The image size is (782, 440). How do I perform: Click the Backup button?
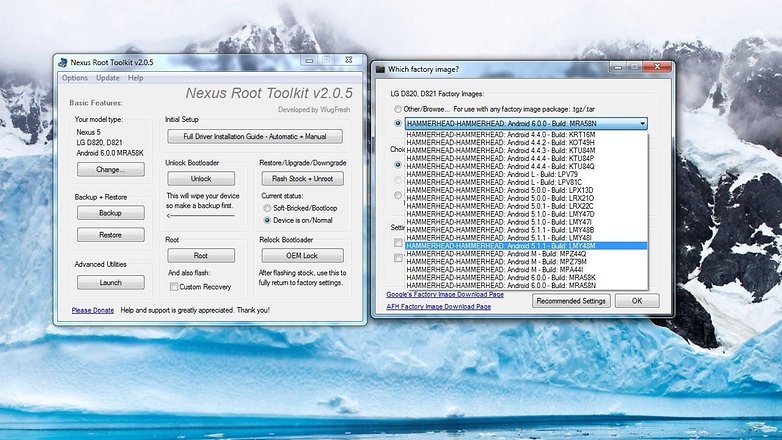[x=111, y=213]
